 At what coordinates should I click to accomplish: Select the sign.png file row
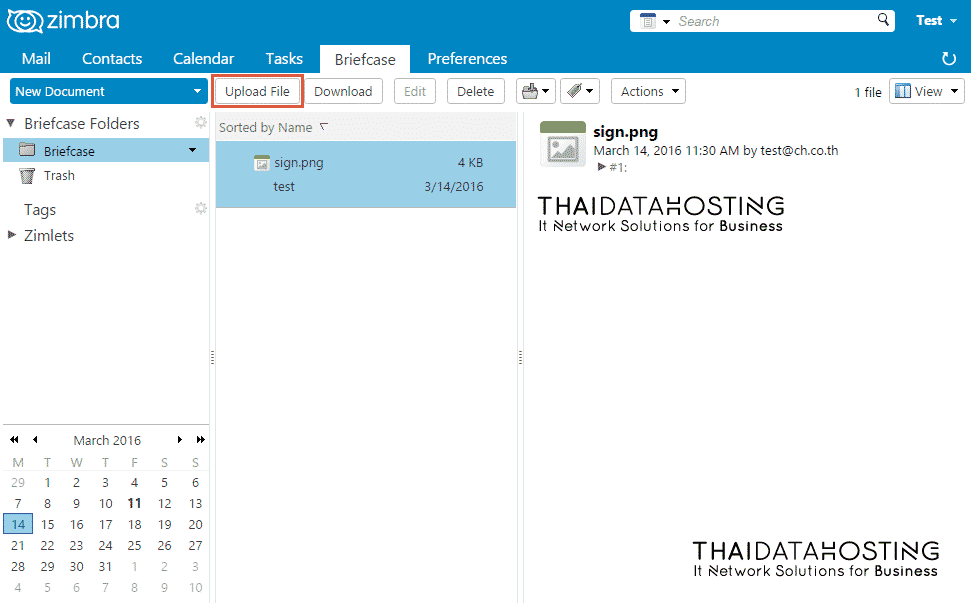tap(366, 175)
